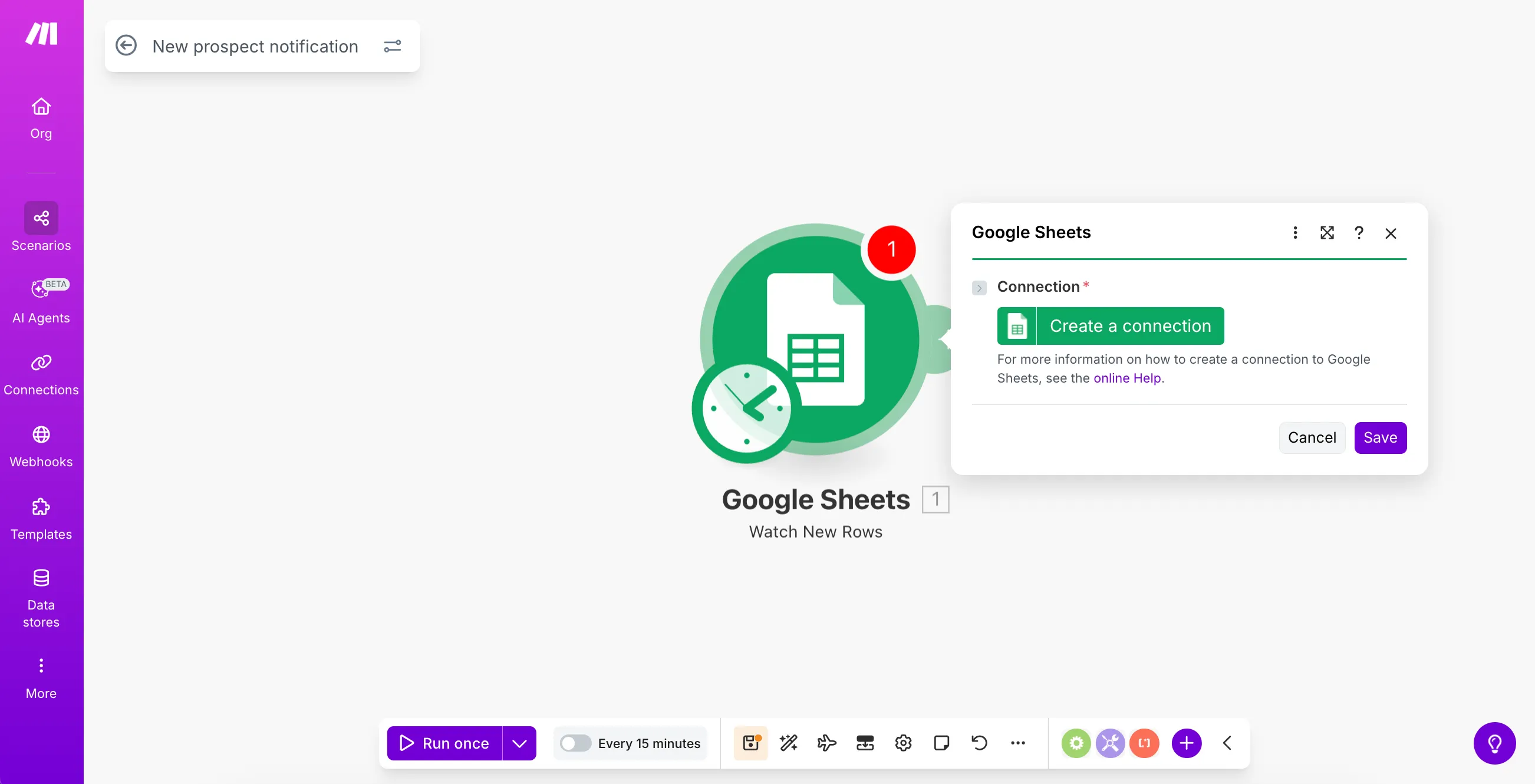Add a note with the notes icon
The height and width of the screenshot is (784, 1535).
click(941, 743)
